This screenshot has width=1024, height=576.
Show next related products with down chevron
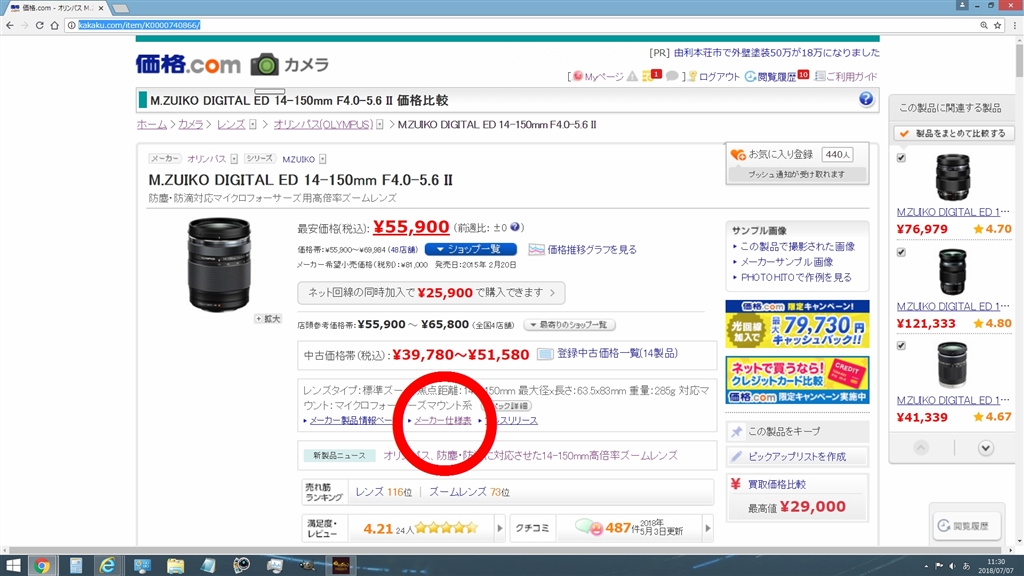click(x=985, y=448)
